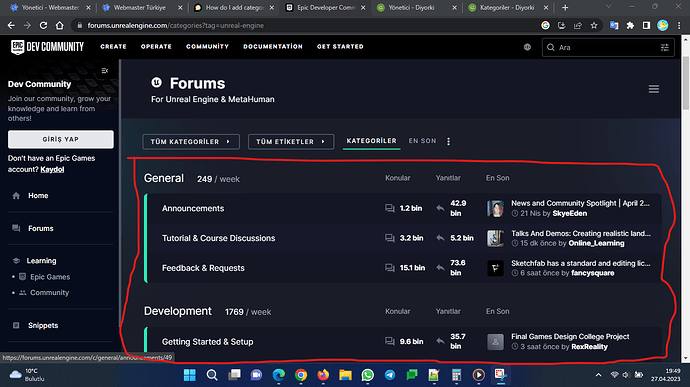Screen dimensions: 690x387
Task: Click fancysquare avatar icon
Action: coord(495,268)
